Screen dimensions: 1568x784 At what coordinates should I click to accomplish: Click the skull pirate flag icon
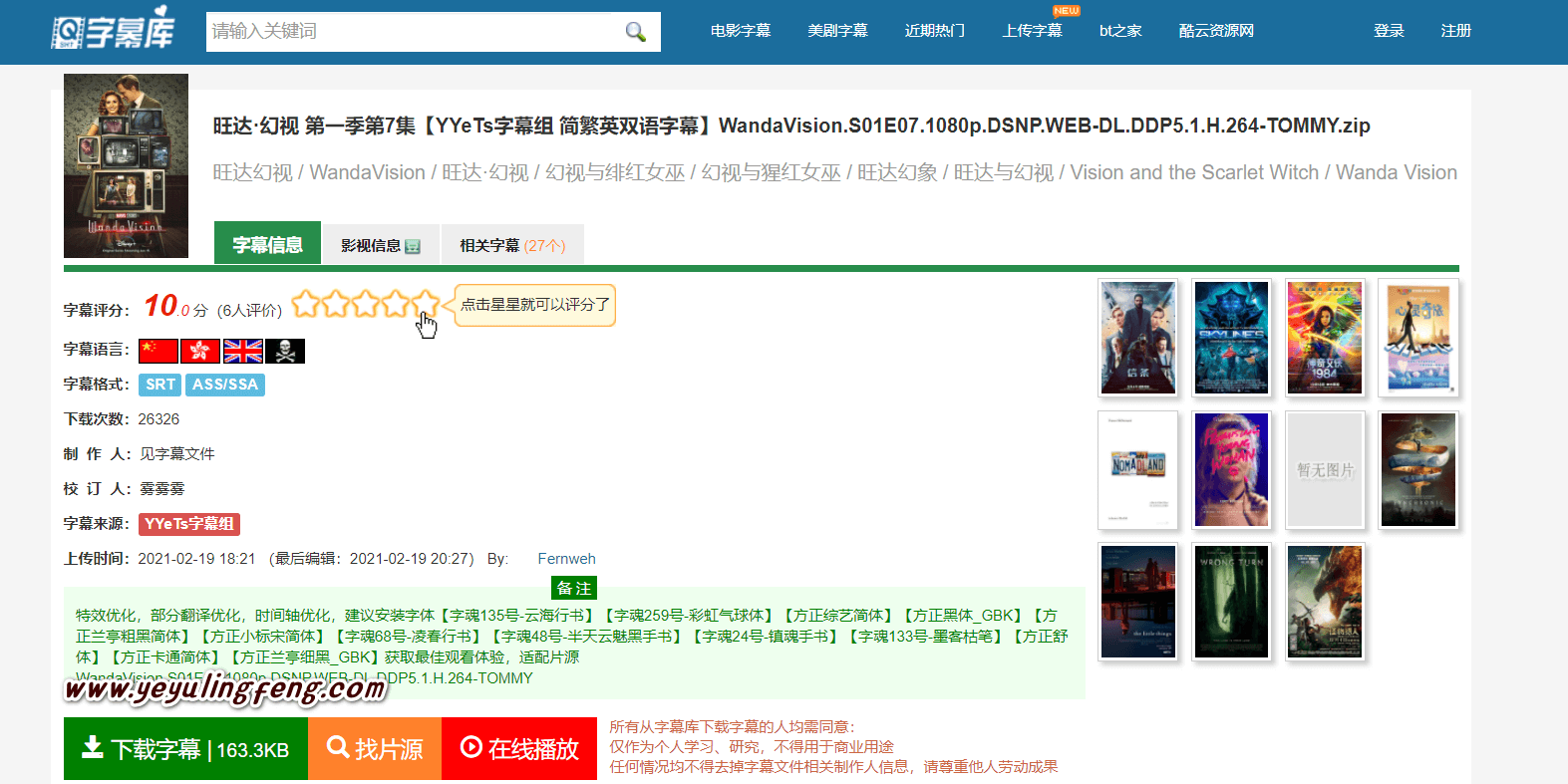(285, 351)
